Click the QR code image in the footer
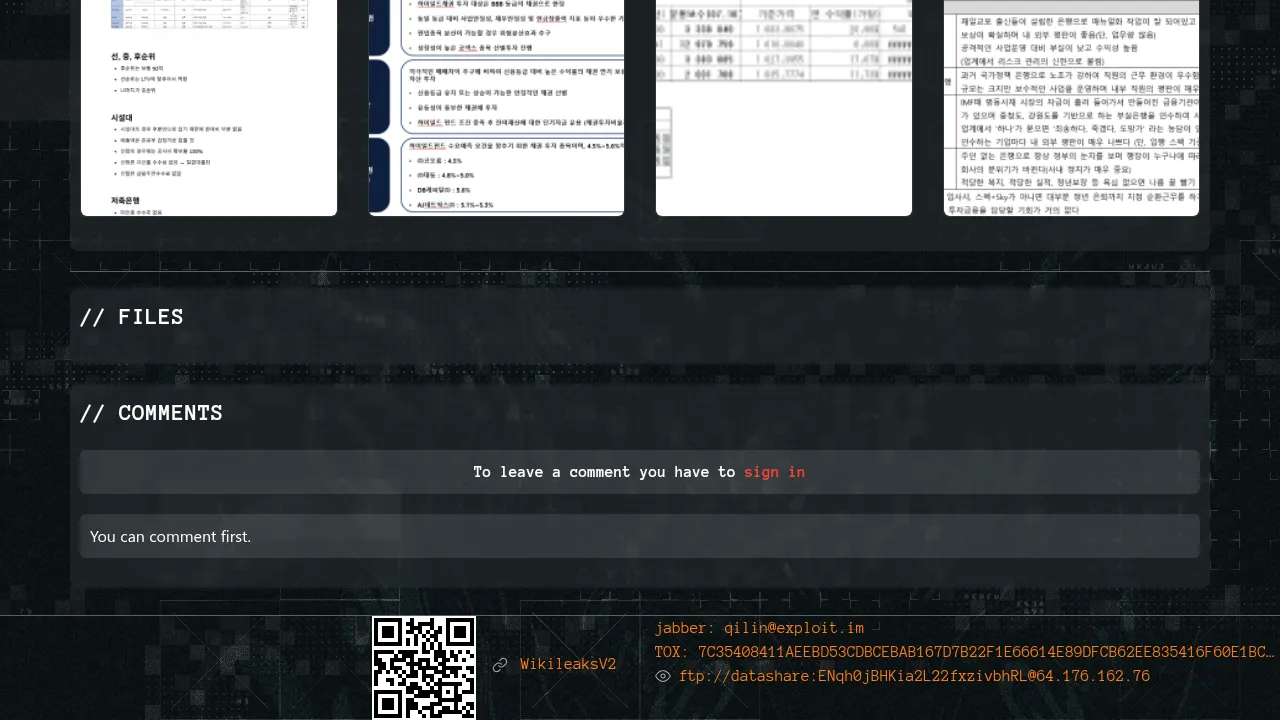 424,667
